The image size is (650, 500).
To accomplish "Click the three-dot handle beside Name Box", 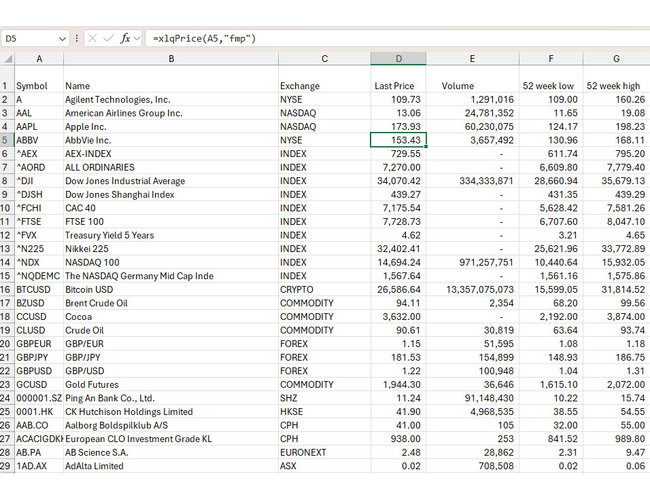I will [77, 39].
